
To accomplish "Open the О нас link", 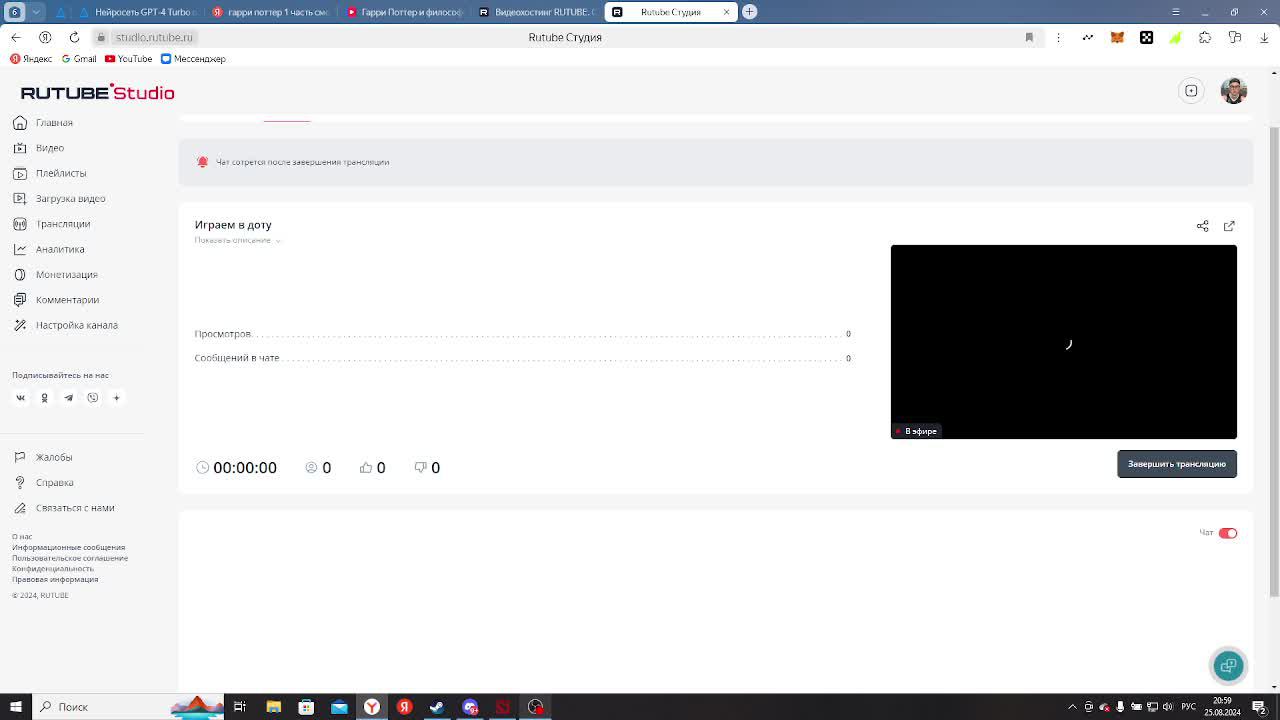I will pyautogui.click(x=22, y=537).
